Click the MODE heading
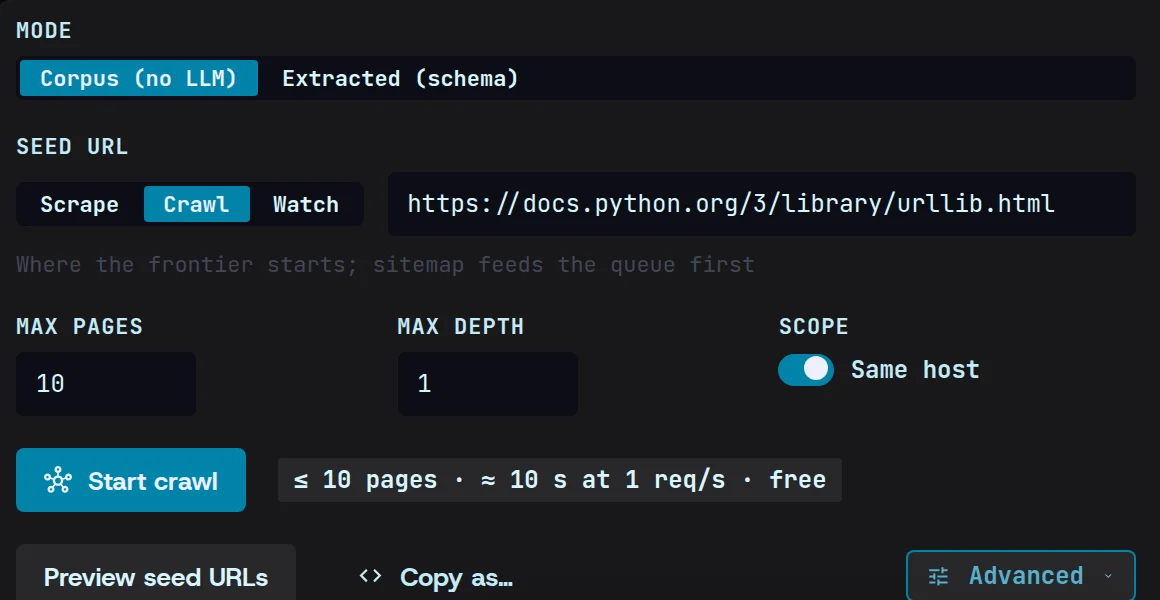The width and height of the screenshot is (1160, 600). 44,31
